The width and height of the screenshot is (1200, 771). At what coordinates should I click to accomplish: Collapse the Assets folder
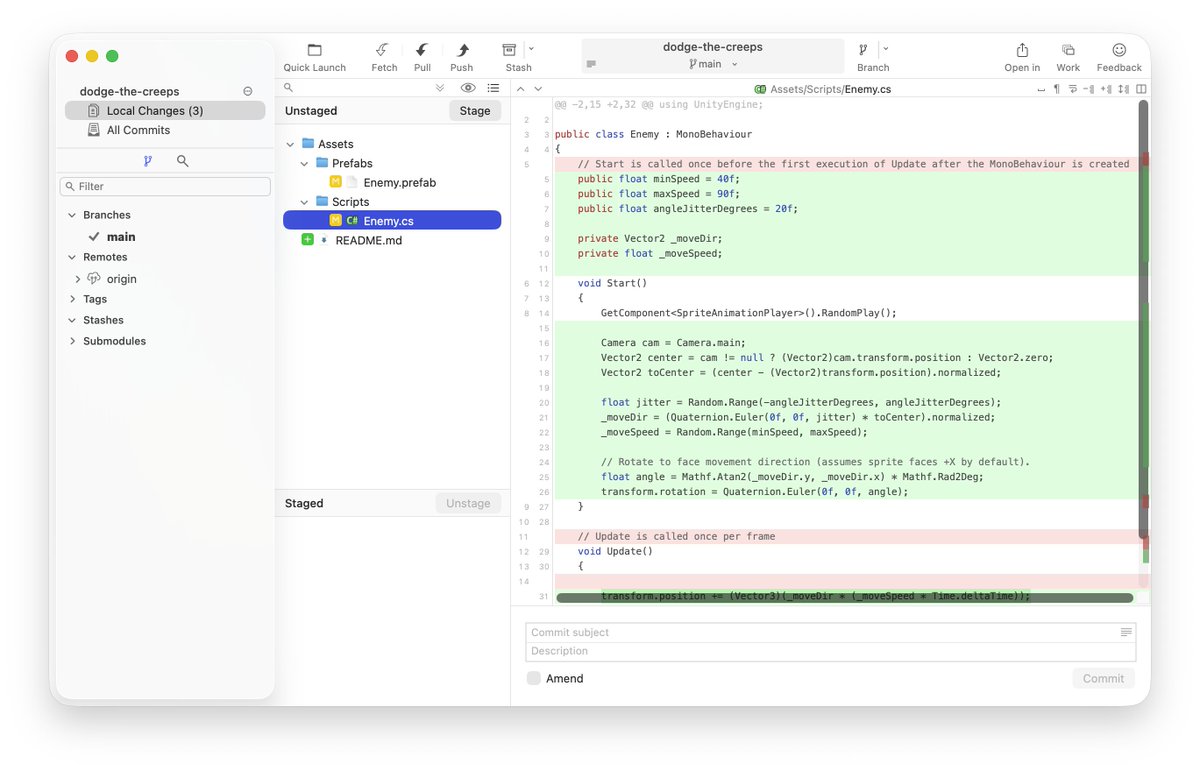pos(291,144)
